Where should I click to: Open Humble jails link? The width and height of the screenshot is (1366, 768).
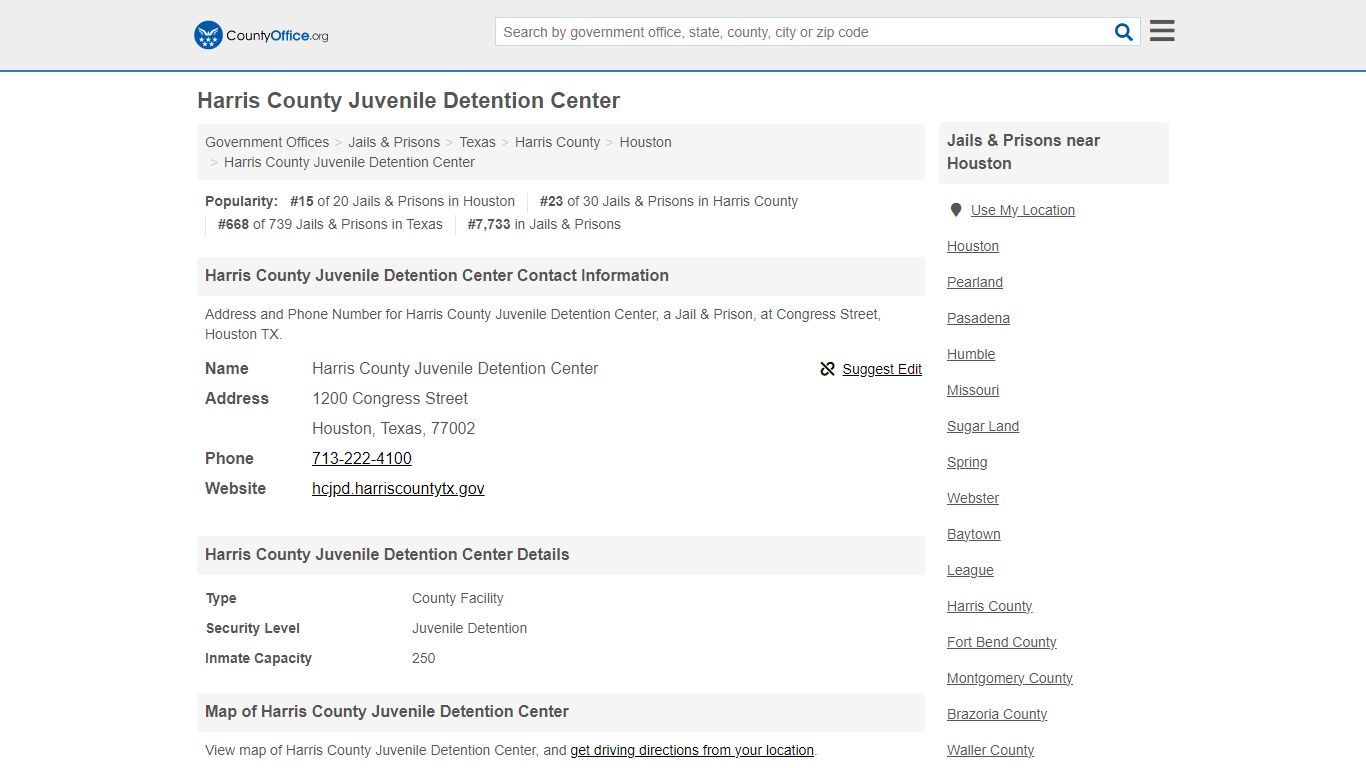[971, 354]
